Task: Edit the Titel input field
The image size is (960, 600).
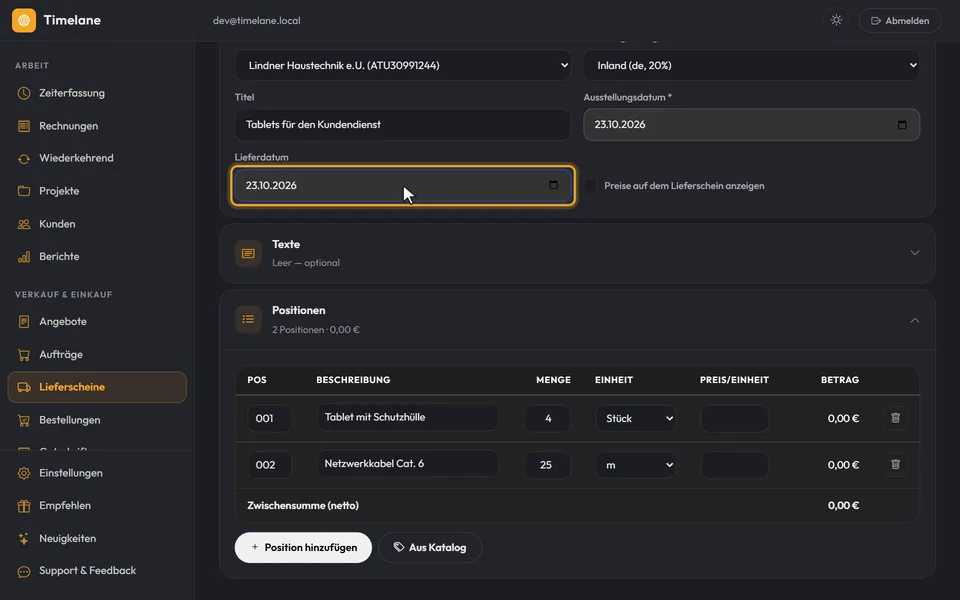Action: [x=403, y=125]
